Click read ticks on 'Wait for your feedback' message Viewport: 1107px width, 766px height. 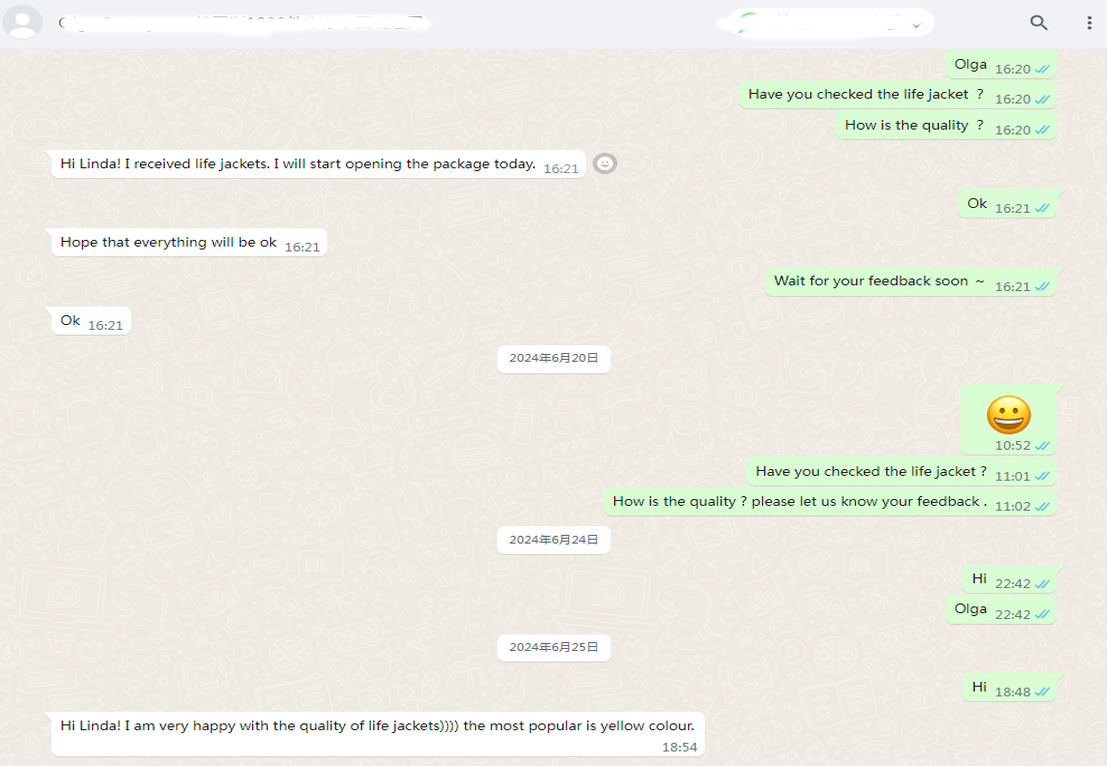1042,286
